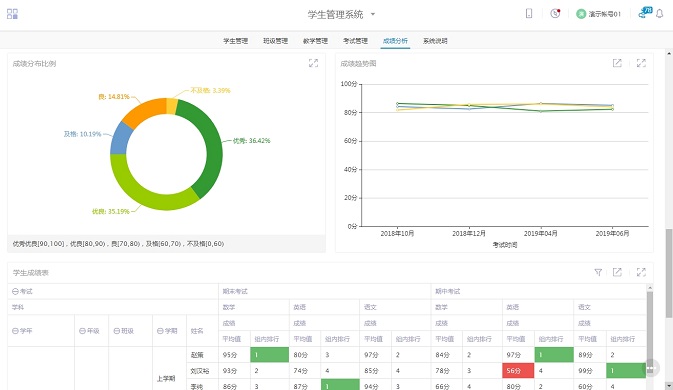Screen dimensions: 673x390
Task: Open the clock icon with red dot
Action: pos(555,13)
